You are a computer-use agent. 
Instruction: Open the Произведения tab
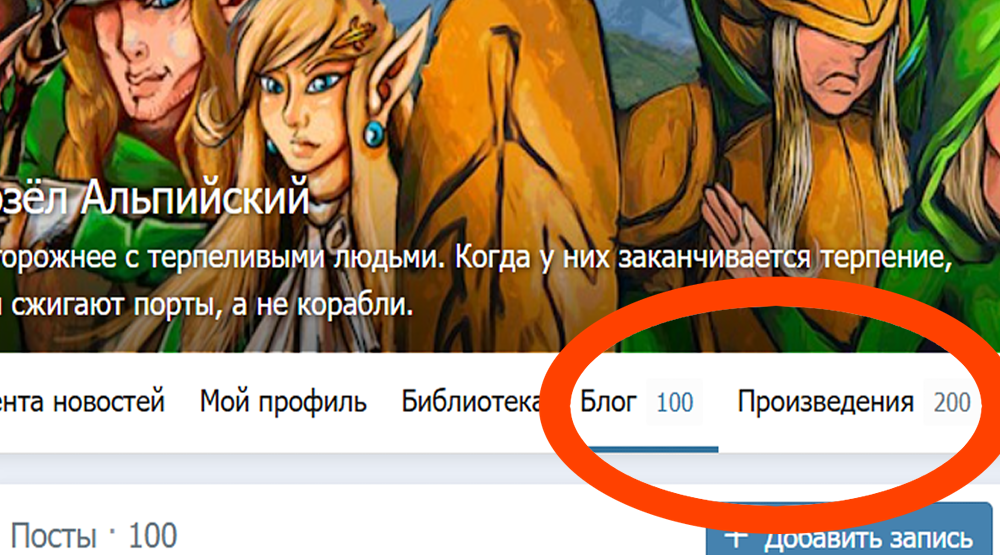(825, 403)
